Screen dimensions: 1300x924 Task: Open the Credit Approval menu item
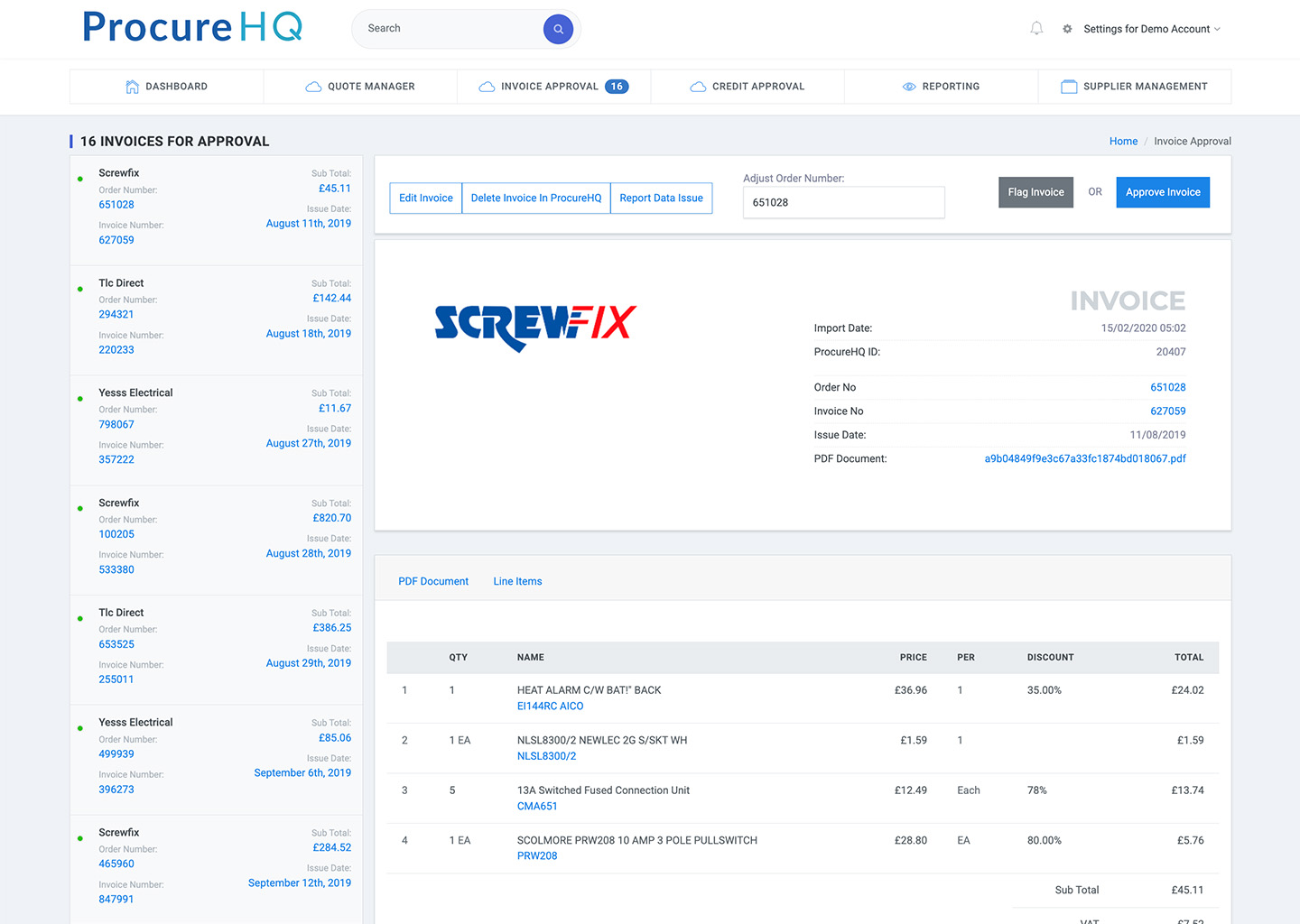747,87
